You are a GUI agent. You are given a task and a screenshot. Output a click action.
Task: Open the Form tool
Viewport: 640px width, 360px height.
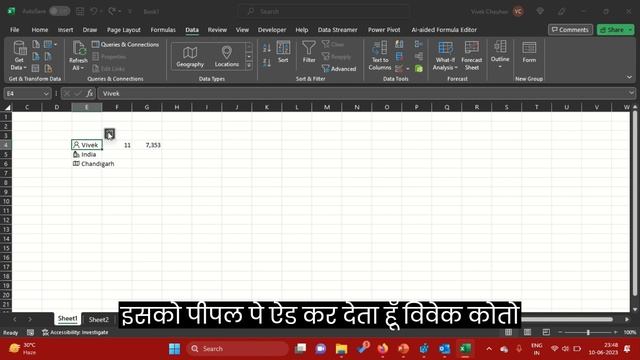[x=529, y=52]
